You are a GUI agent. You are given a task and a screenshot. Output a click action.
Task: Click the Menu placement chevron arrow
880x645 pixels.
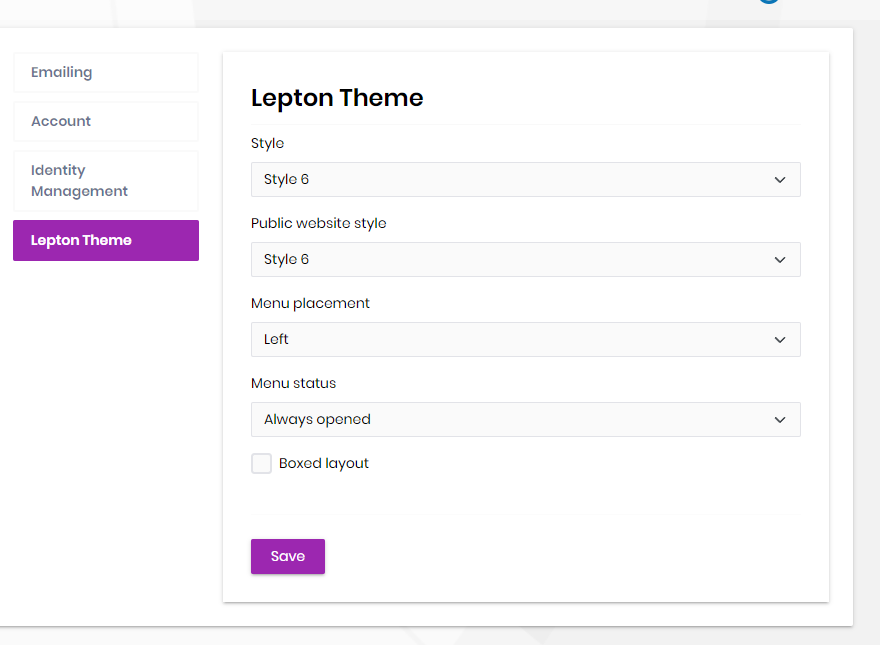[780, 340]
